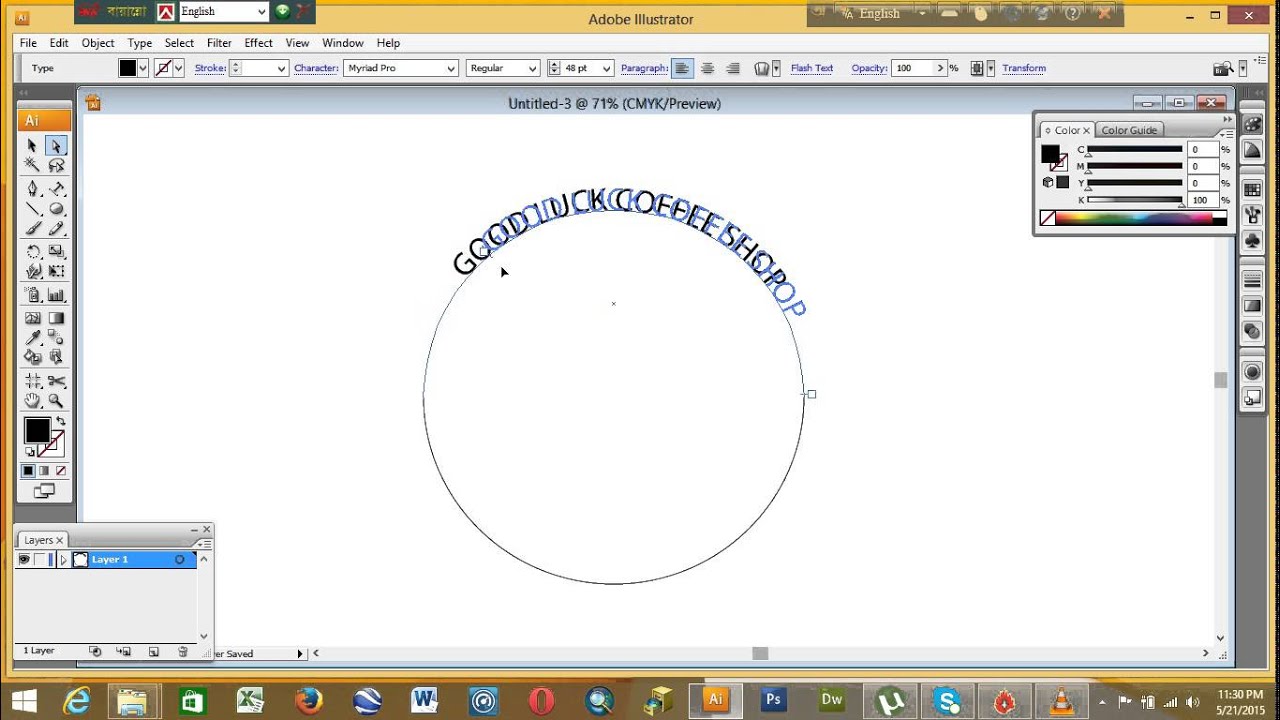Open the stroke weight dropdown
1280x720 pixels.
(282, 68)
